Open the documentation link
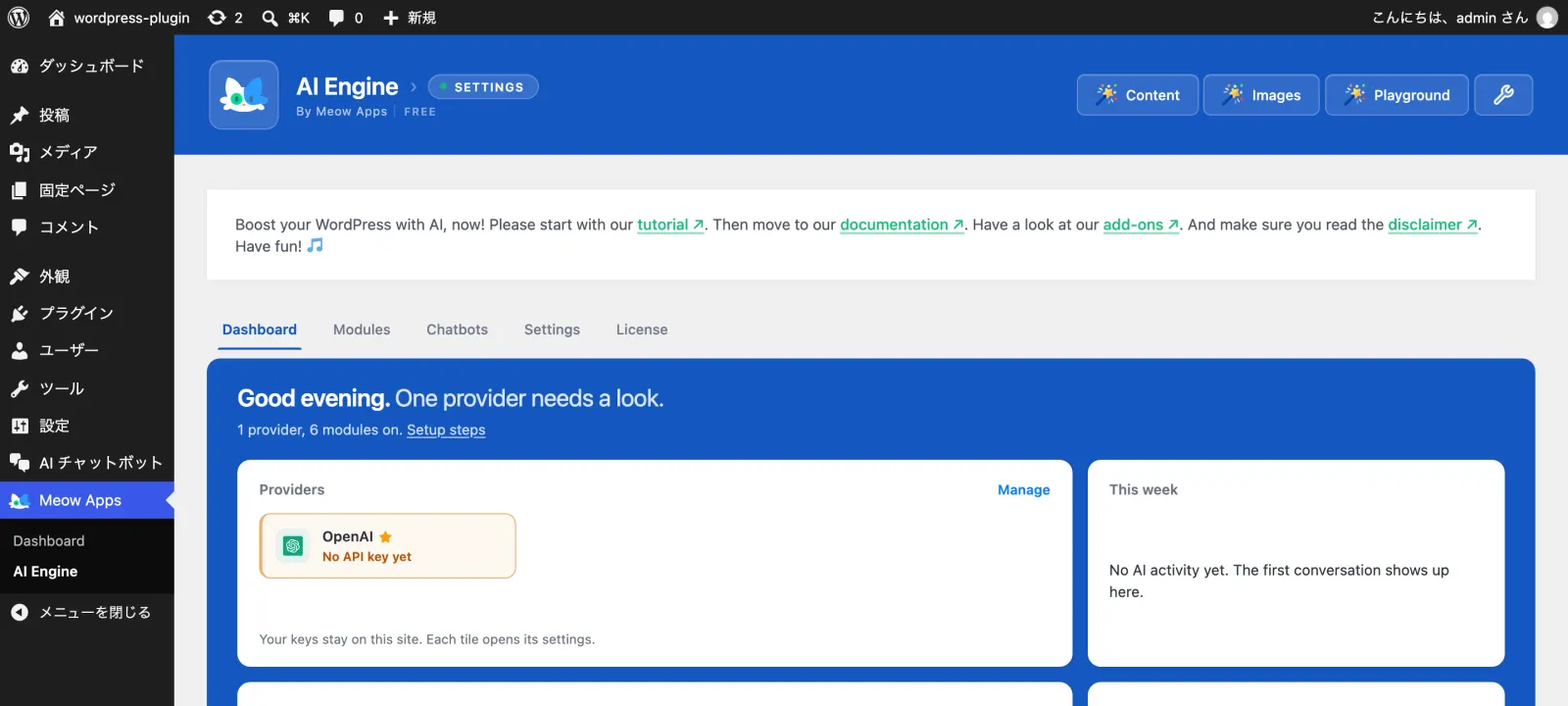This screenshot has width=1568, height=706. point(902,225)
